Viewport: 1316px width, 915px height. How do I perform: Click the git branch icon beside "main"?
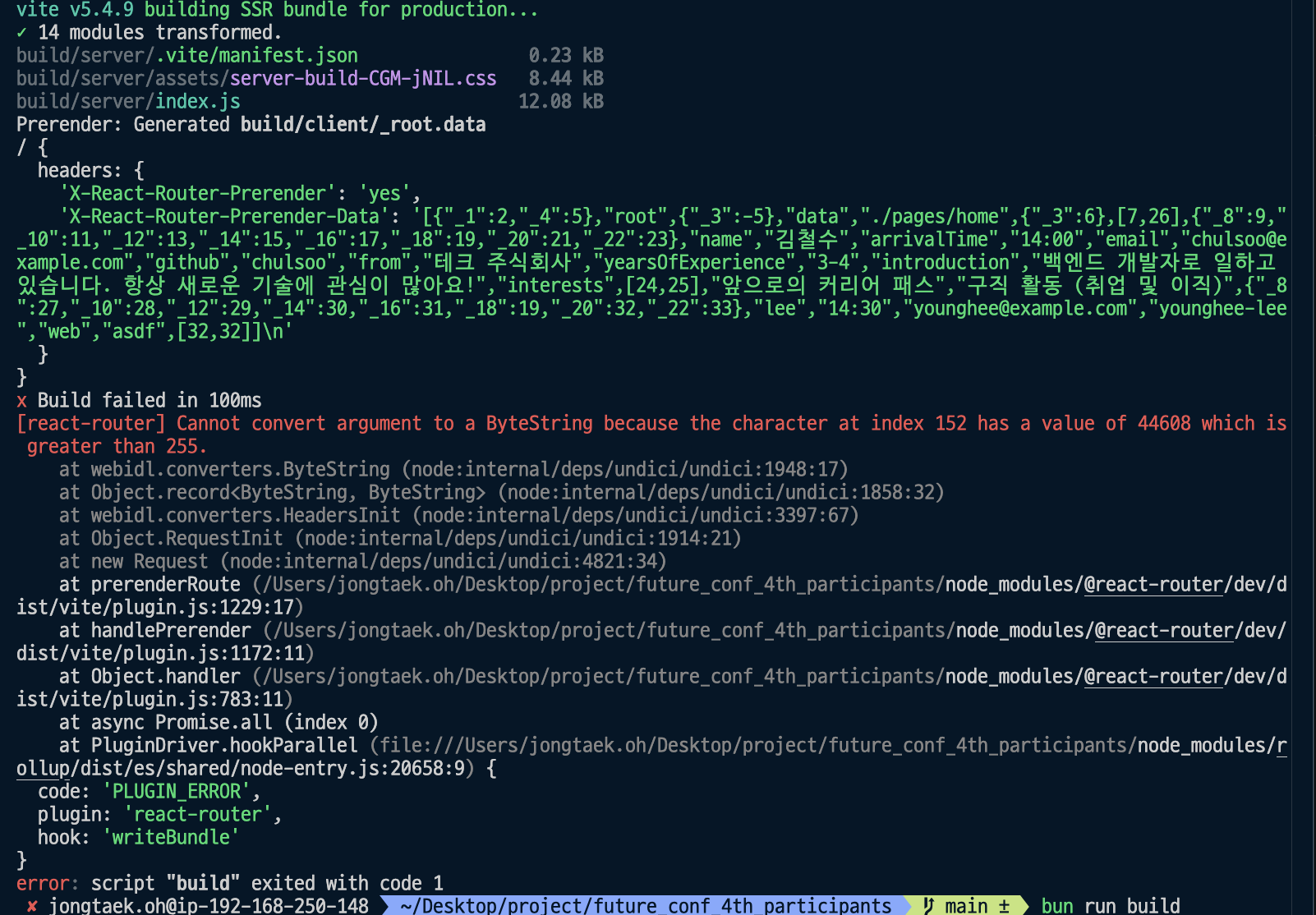click(928, 906)
